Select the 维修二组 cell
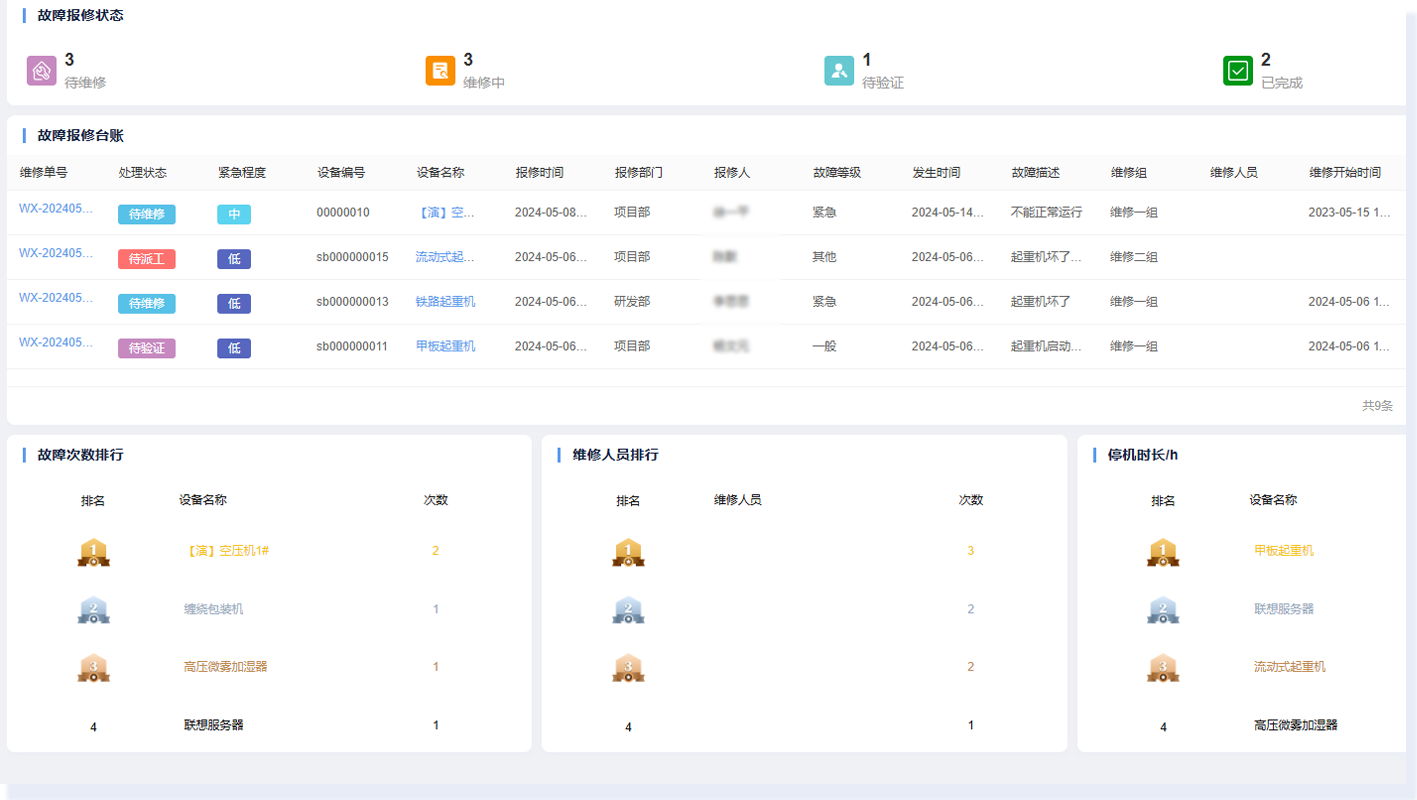The height and width of the screenshot is (800, 1417). 1134,257
